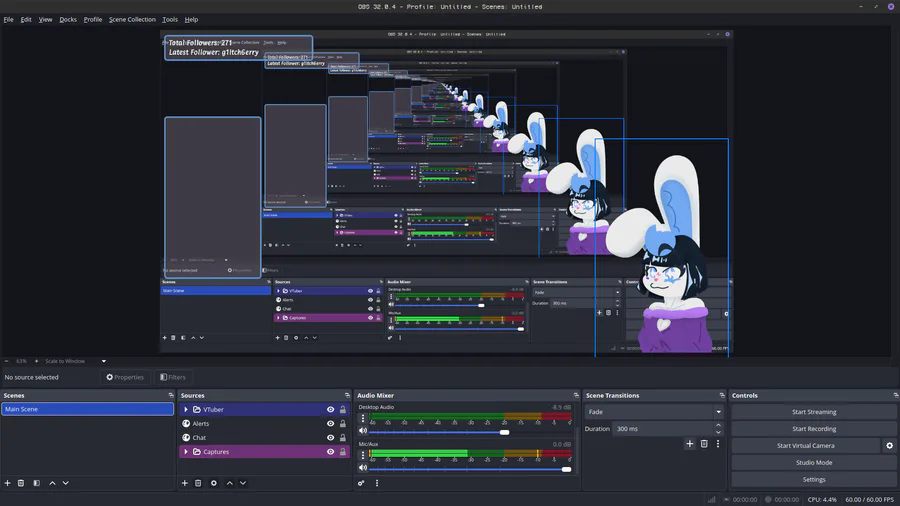Image resolution: width=900 pixels, height=506 pixels.
Task: Zoom out preview with minus icon
Action: tap(7, 361)
